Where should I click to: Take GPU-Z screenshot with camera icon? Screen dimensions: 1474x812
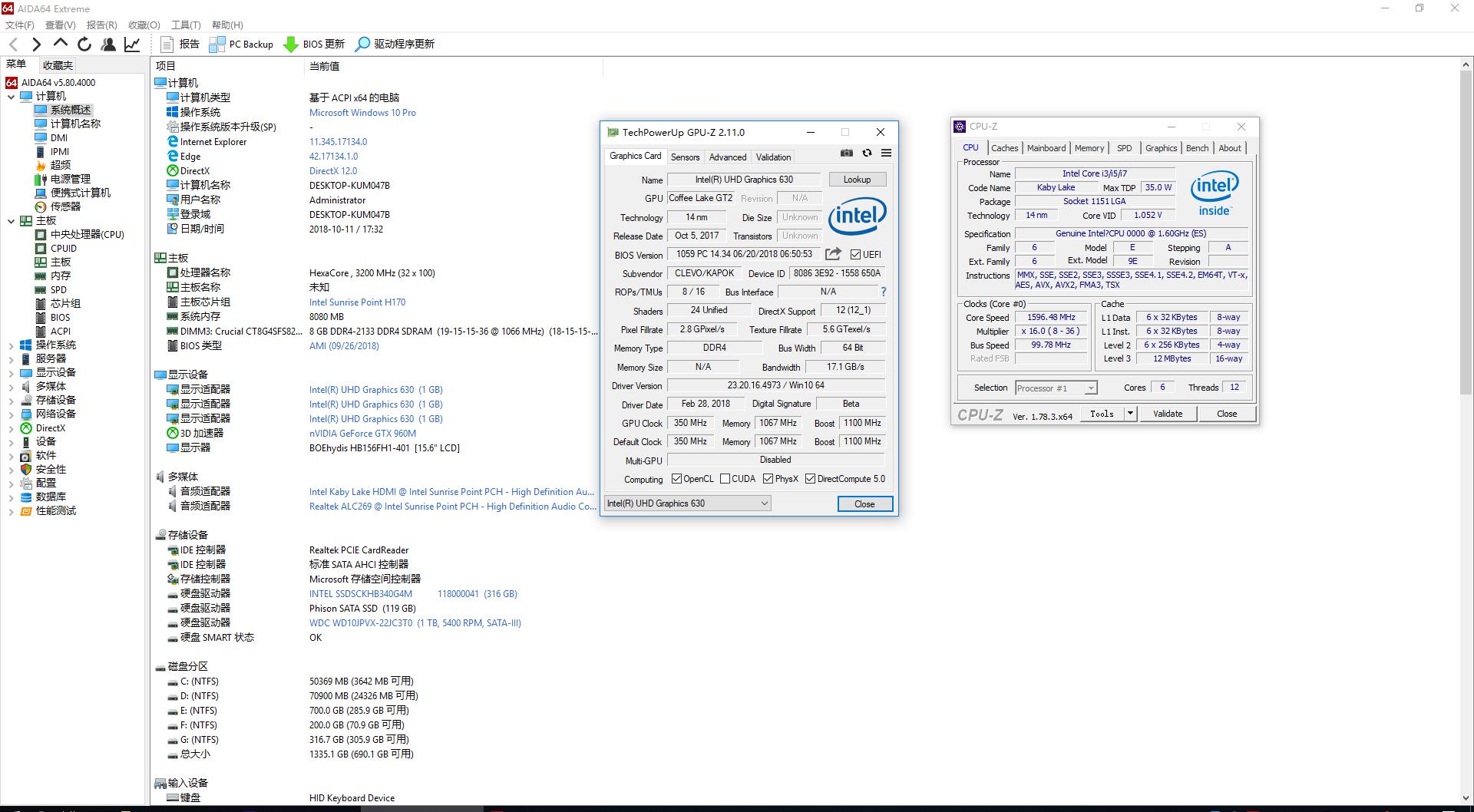coord(846,153)
